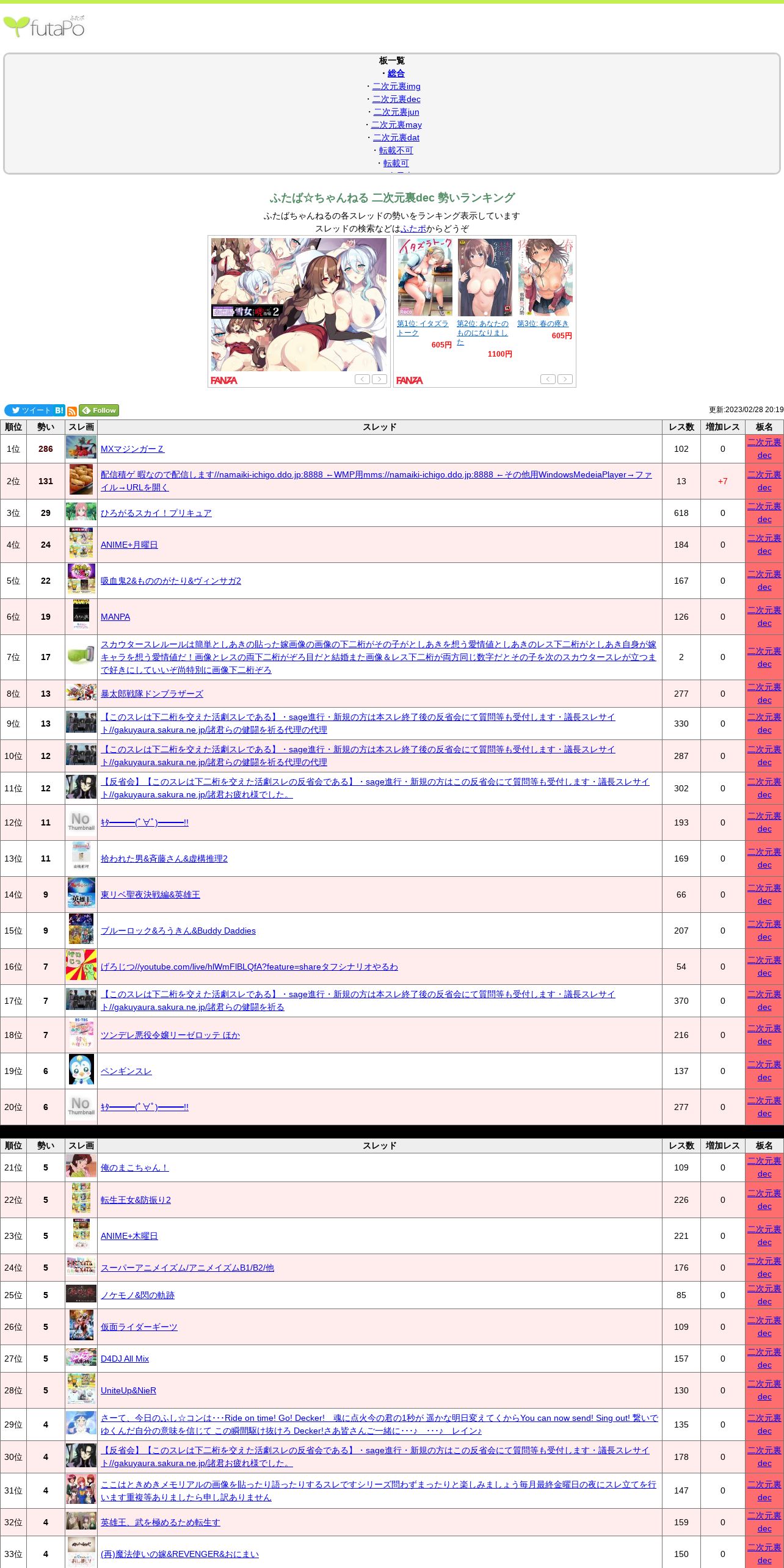Click the +7 increase value in rank 2 row
This screenshot has width=784, height=1568.
[722, 481]
